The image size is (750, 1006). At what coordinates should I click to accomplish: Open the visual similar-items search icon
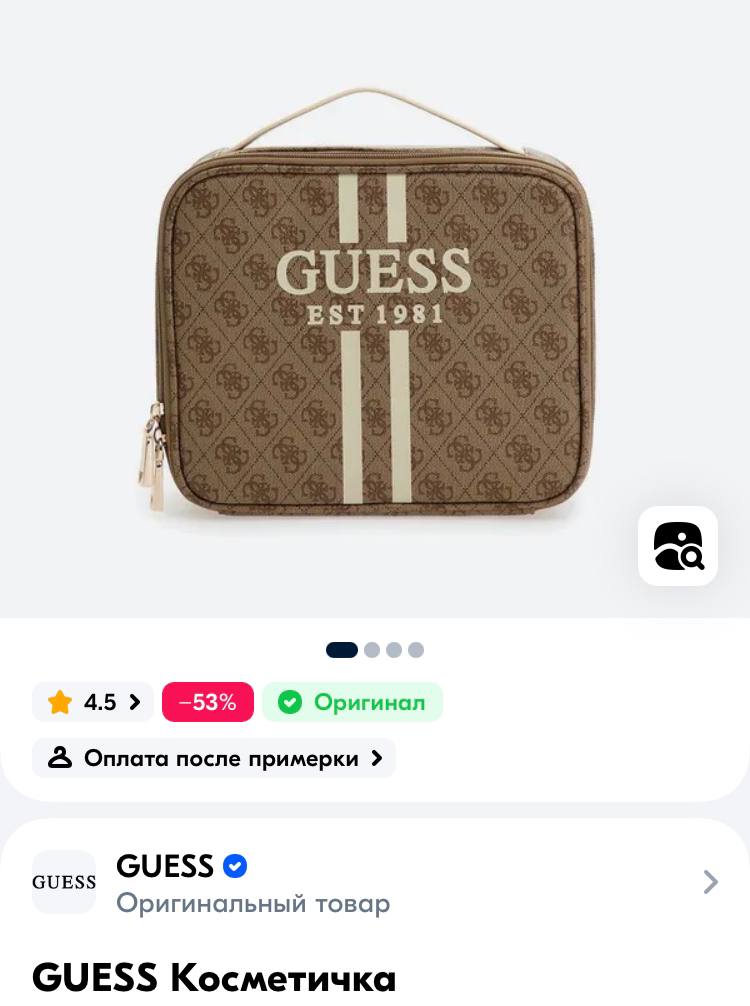point(678,546)
